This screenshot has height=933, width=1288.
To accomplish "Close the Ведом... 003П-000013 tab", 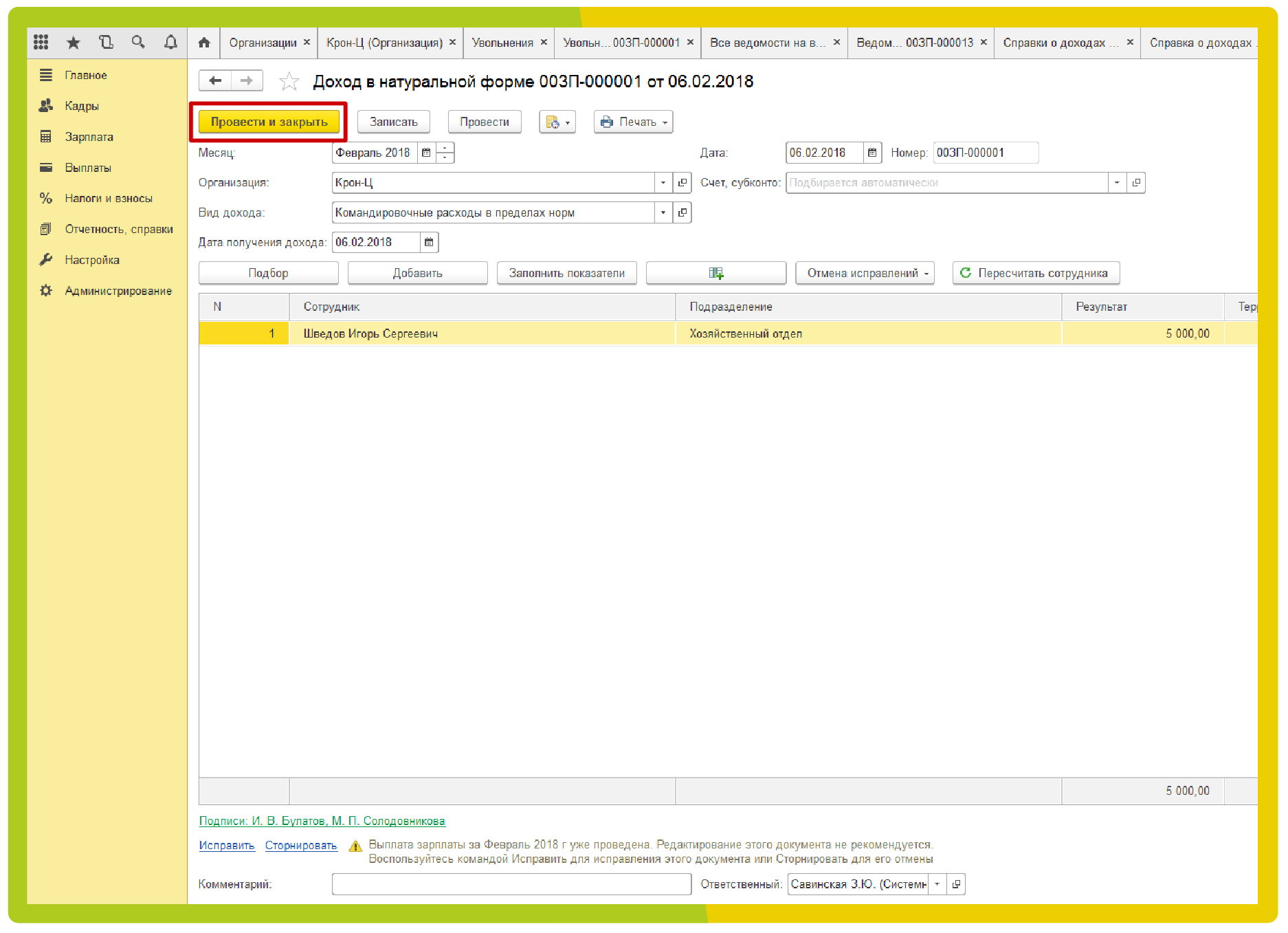I will [984, 42].
